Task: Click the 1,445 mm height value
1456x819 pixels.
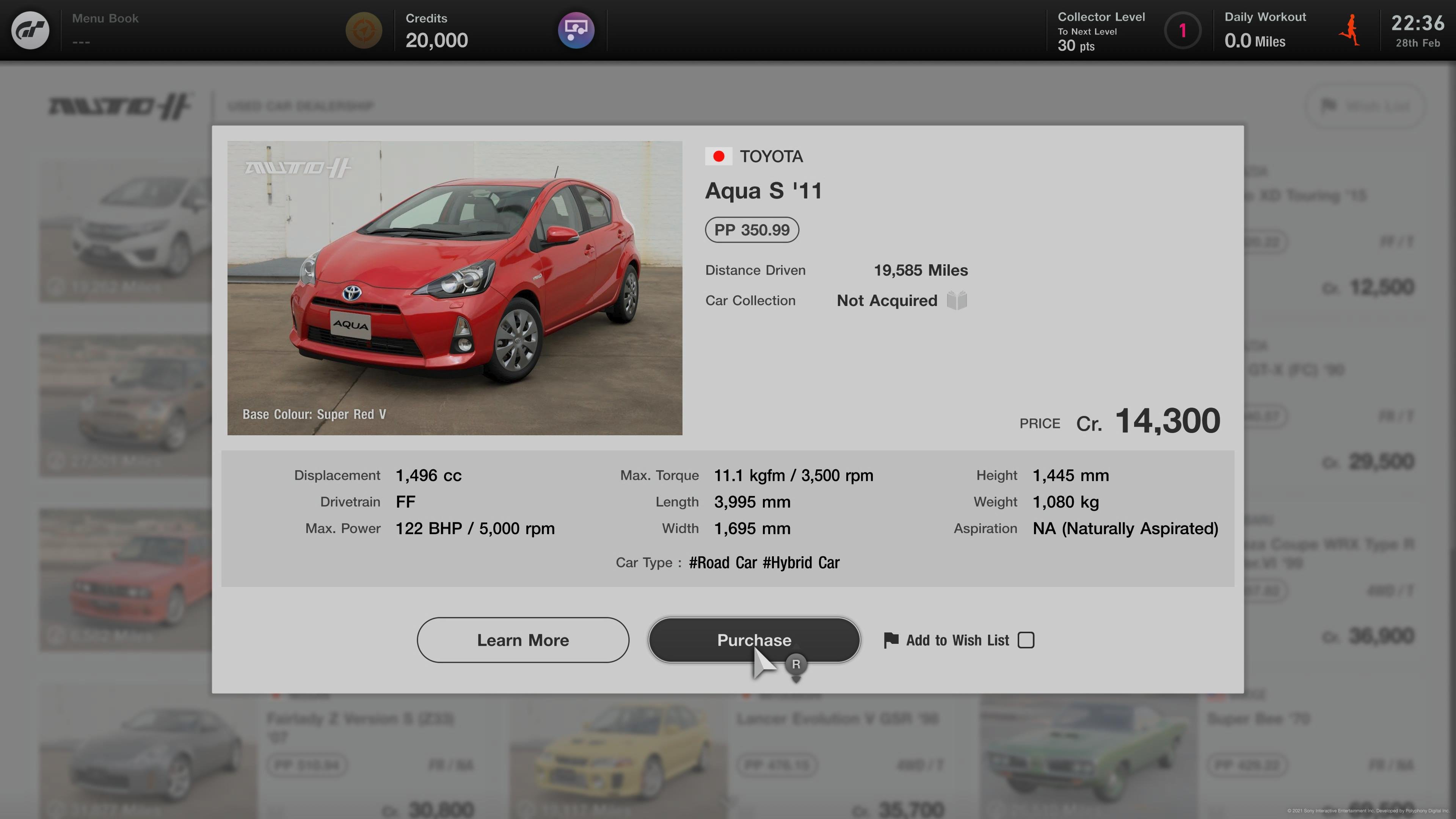Action: (1070, 475)
